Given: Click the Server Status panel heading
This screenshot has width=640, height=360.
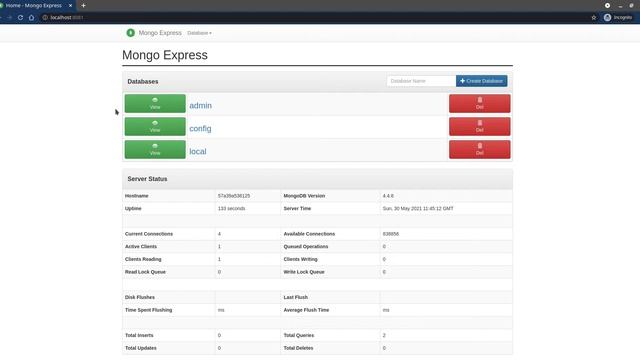Looking at the screenshot, I should point(147,179).
